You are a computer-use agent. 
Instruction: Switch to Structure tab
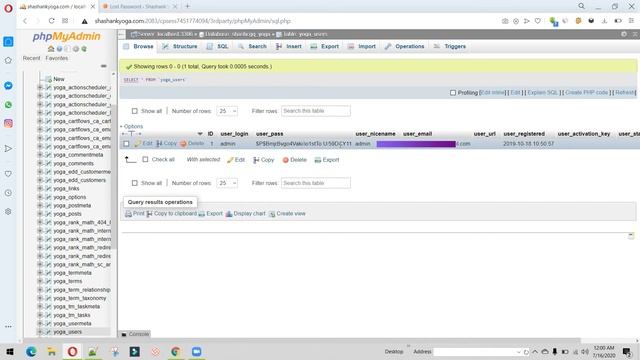(x=180, y=47)
